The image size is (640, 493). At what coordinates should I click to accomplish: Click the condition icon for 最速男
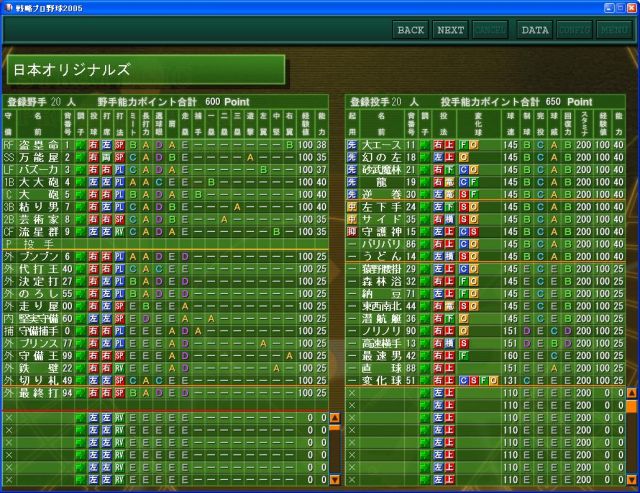(x=425, y=356)
